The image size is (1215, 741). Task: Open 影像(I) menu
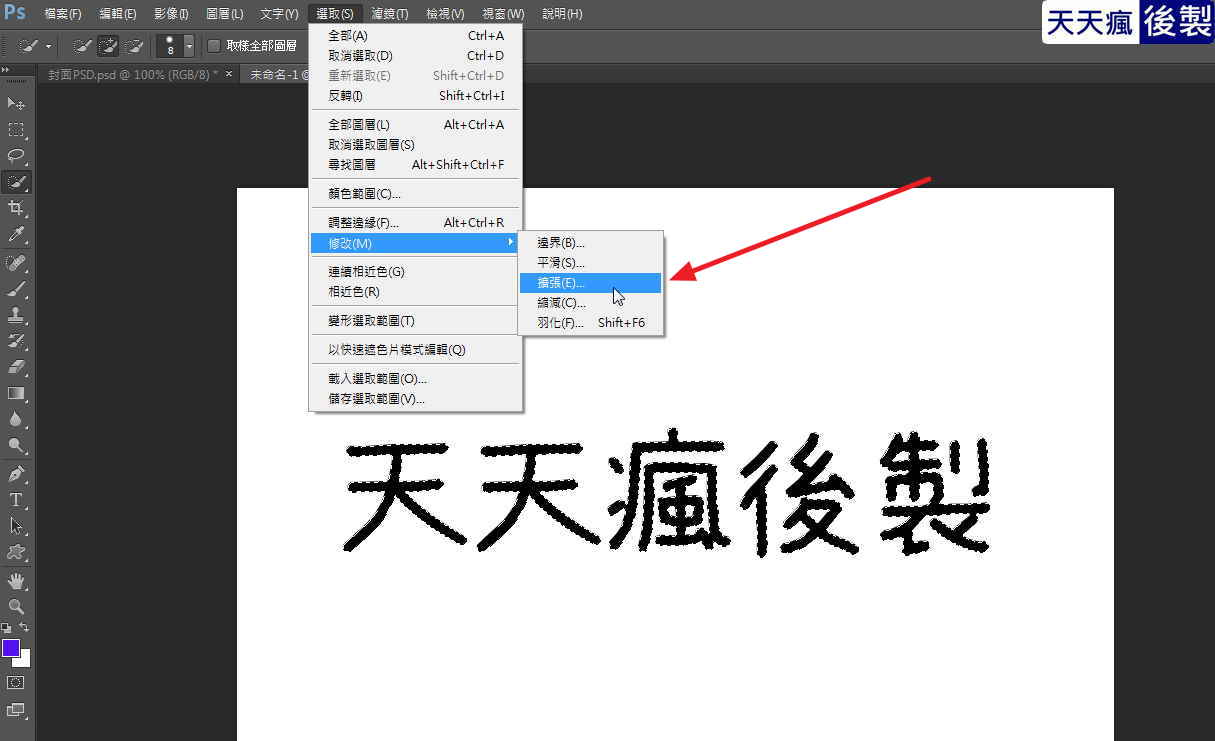tap(171, 14)
